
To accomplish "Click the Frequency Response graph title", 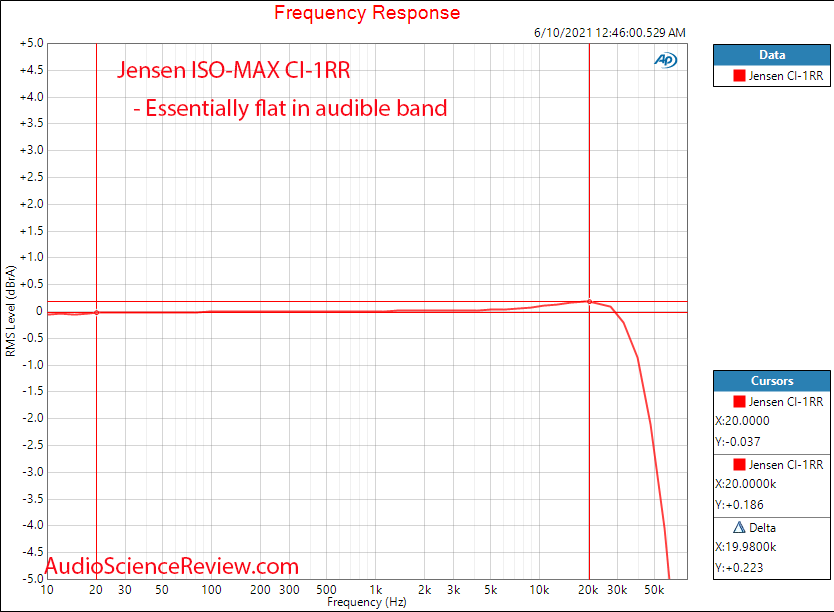I will [x=367, y=12].
